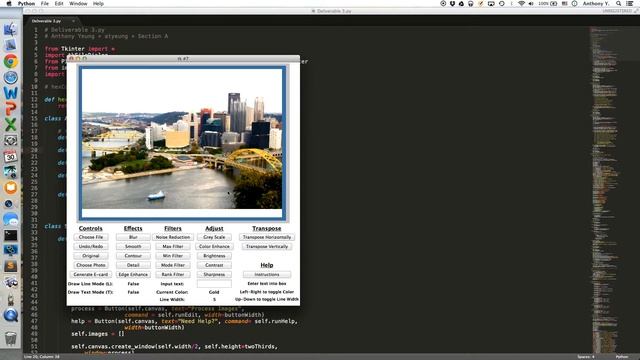
Task: Open QuickTime Player from the dock
Action: (11, 315)
